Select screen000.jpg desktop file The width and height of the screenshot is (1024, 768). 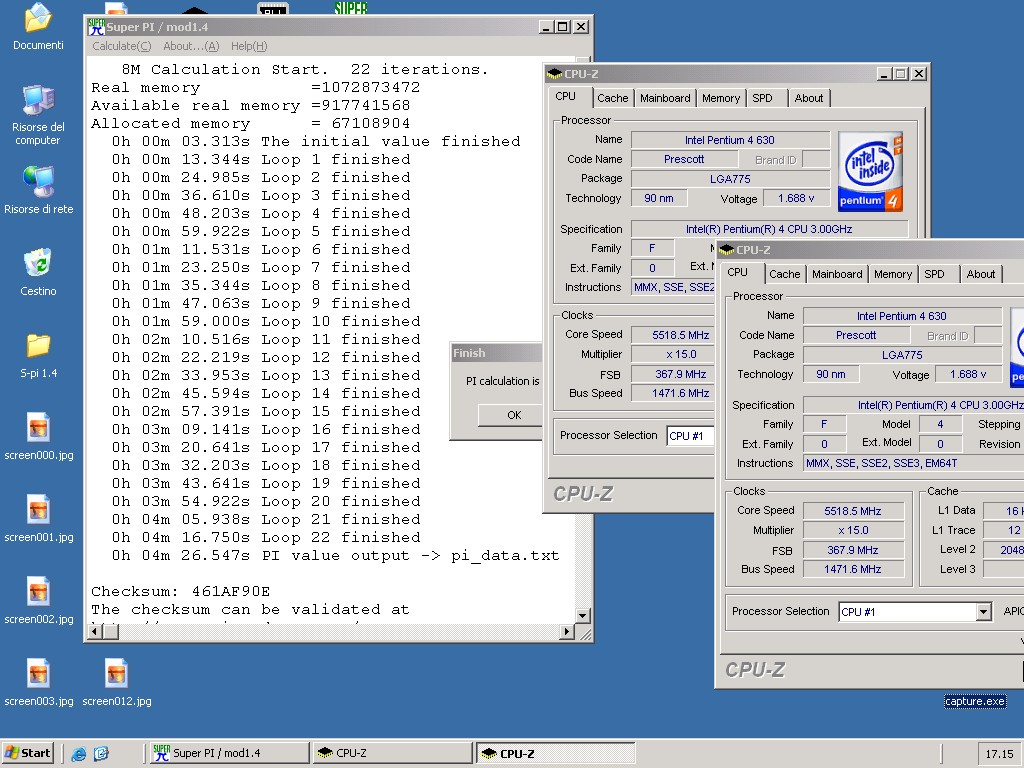point(39,436)
